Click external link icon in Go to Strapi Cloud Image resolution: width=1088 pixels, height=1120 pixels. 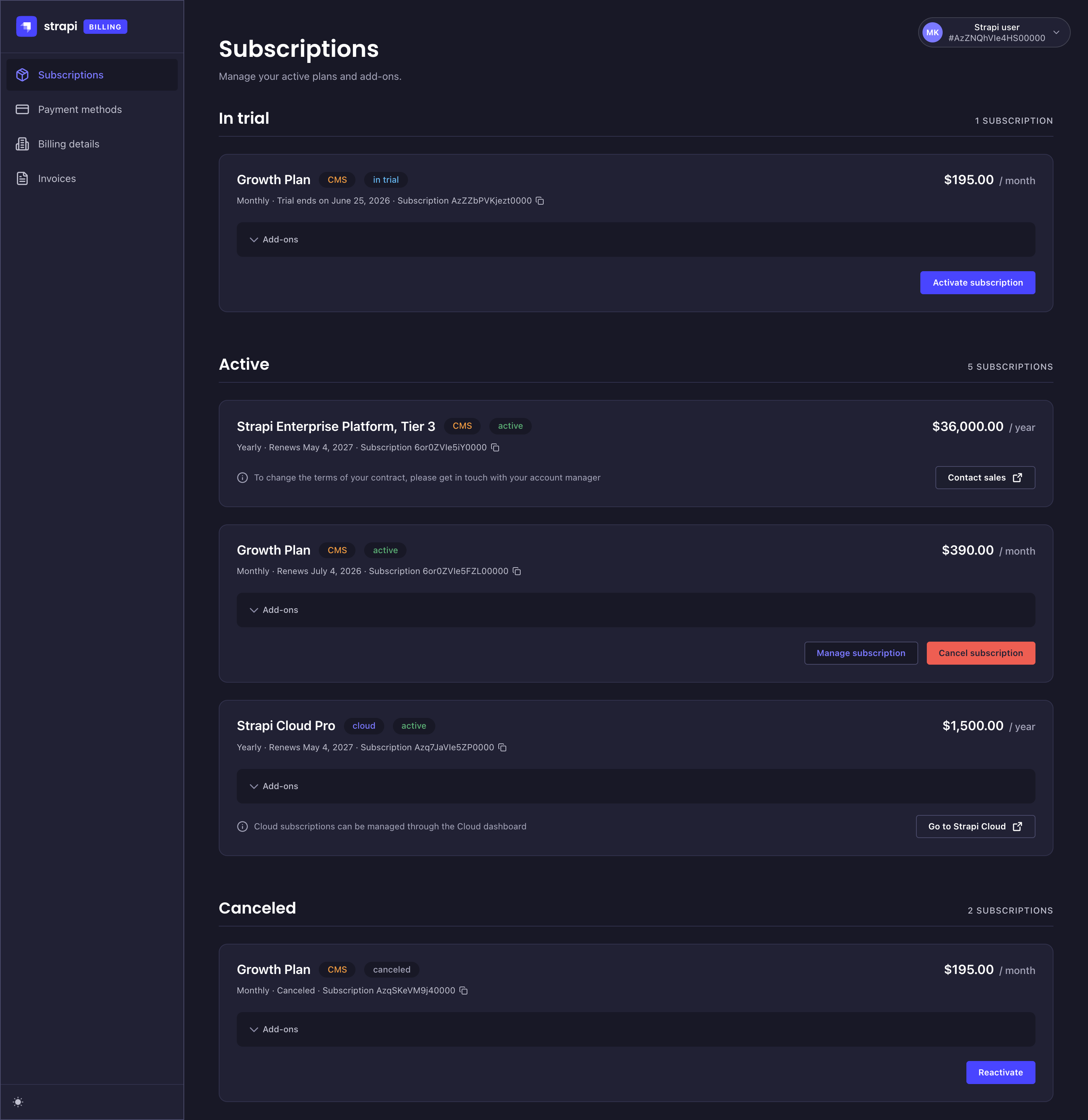(x=1018, y=826)
